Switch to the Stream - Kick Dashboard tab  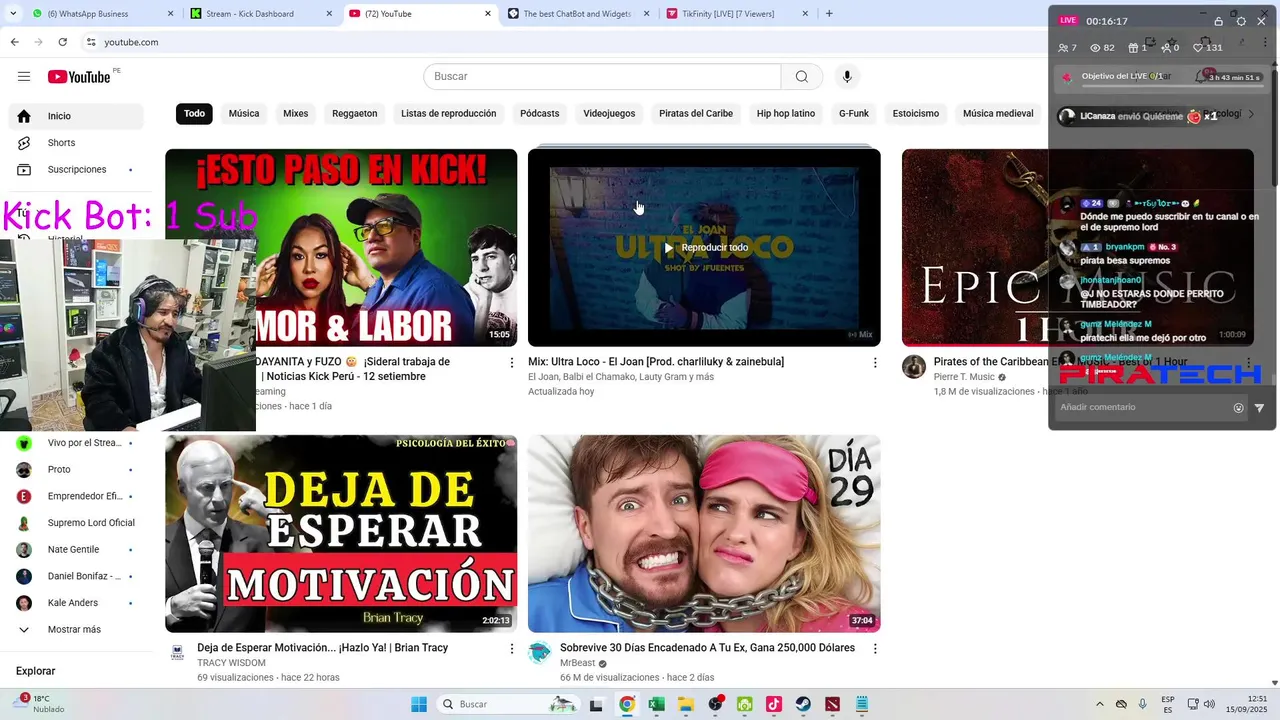click(262, 14)
